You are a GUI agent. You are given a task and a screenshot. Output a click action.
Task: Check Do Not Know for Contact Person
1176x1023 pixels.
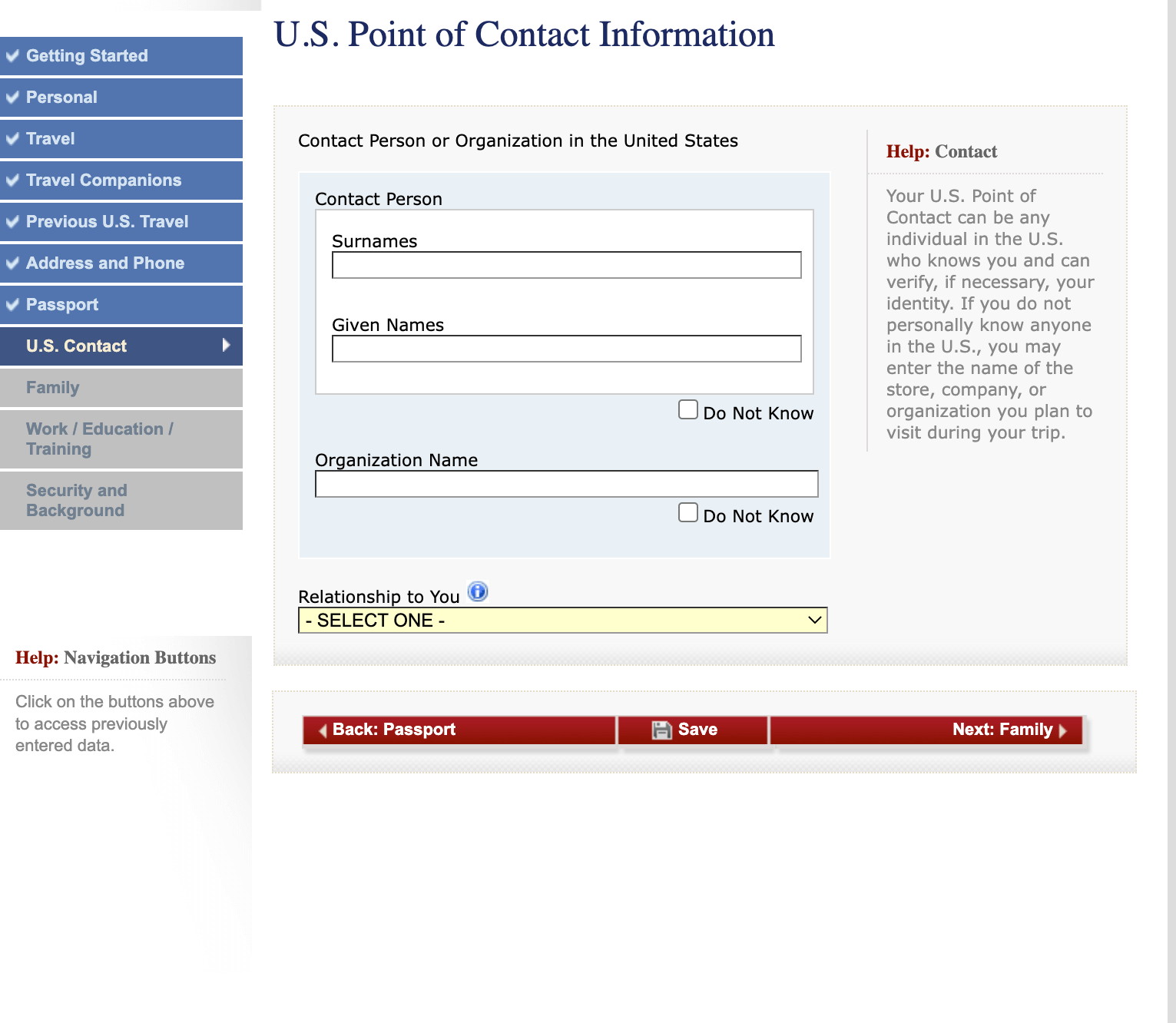point(688,409)
